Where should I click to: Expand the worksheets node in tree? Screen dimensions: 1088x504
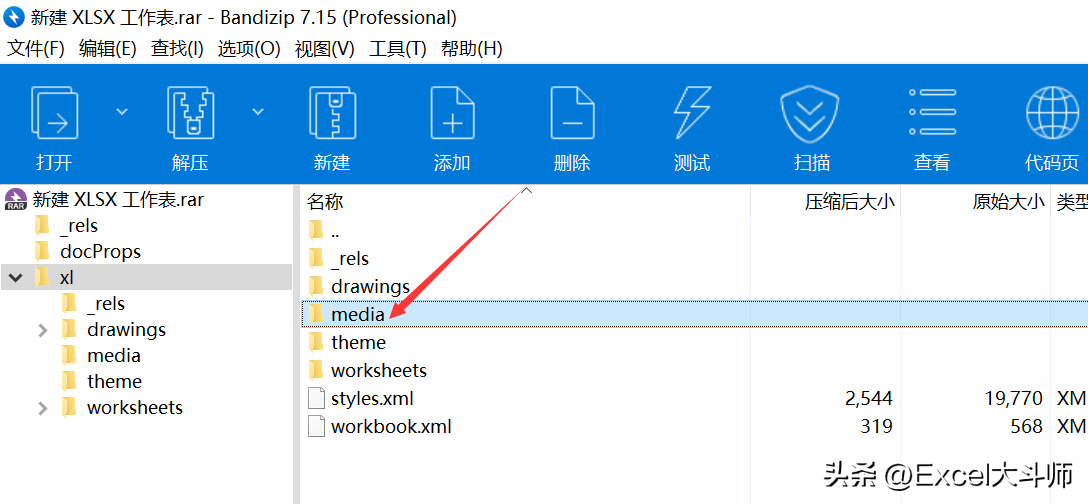pos(42,408)
